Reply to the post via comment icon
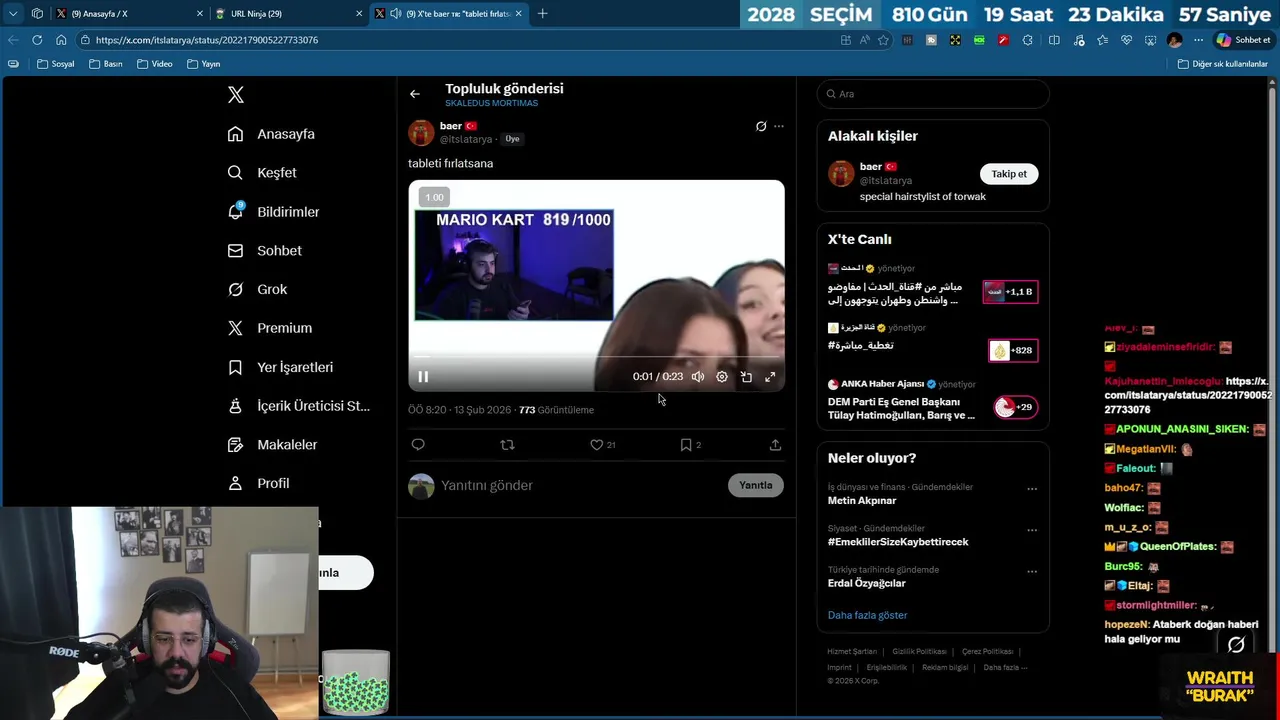The image size is (1280, 720). pos(418,445)
